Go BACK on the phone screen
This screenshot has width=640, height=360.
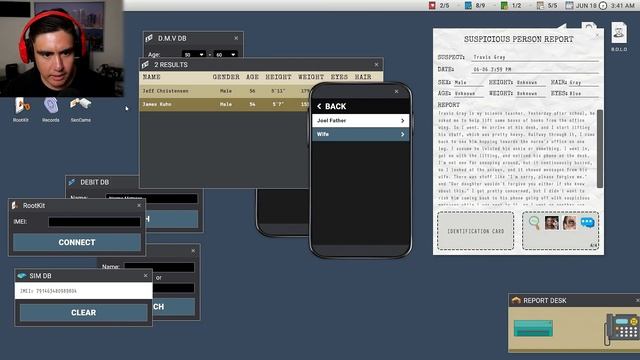pos(331,106)
